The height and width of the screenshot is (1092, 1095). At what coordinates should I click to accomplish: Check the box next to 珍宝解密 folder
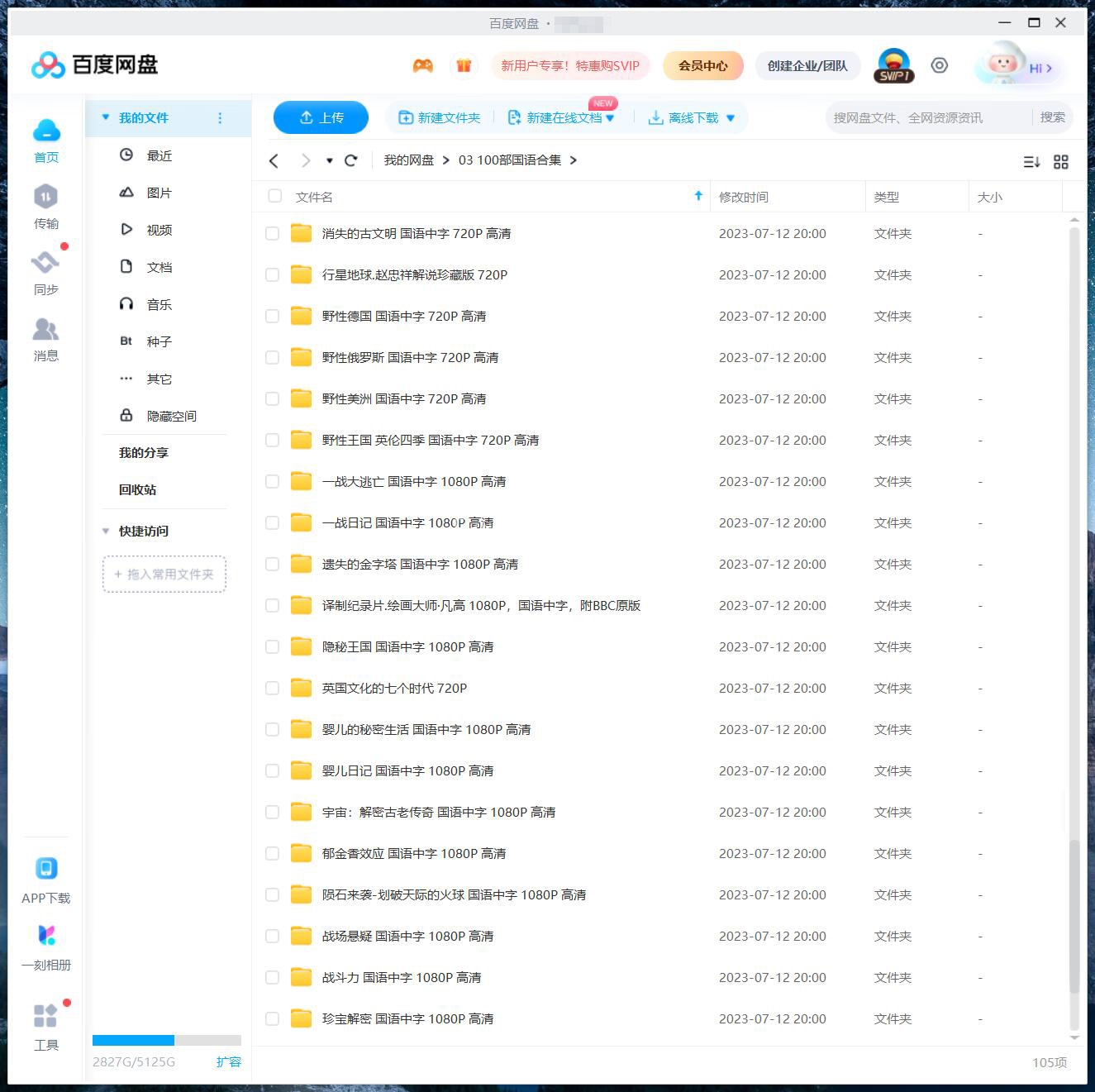(272, 1018)
